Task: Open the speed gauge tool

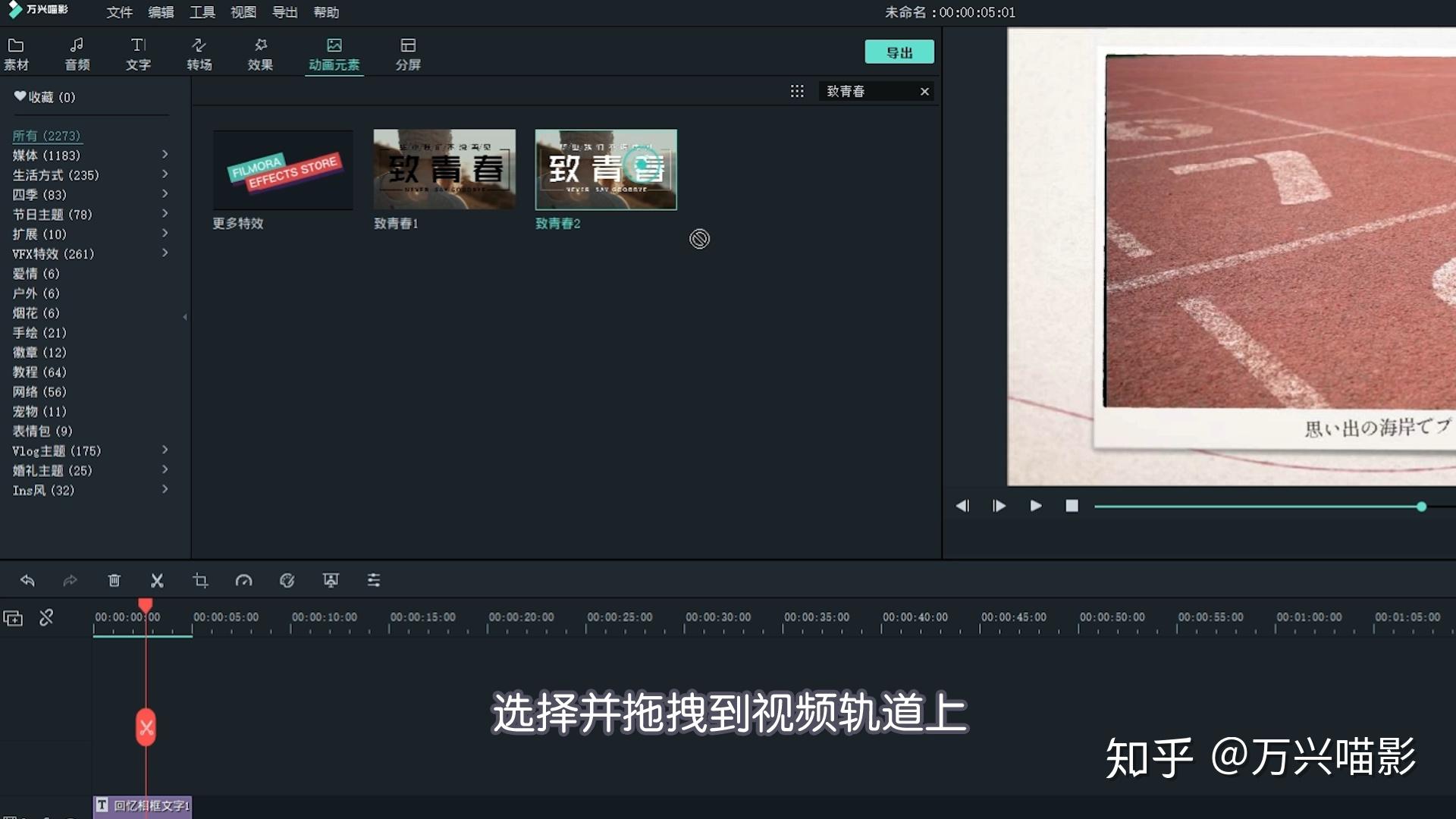Action: click(243, 580)
